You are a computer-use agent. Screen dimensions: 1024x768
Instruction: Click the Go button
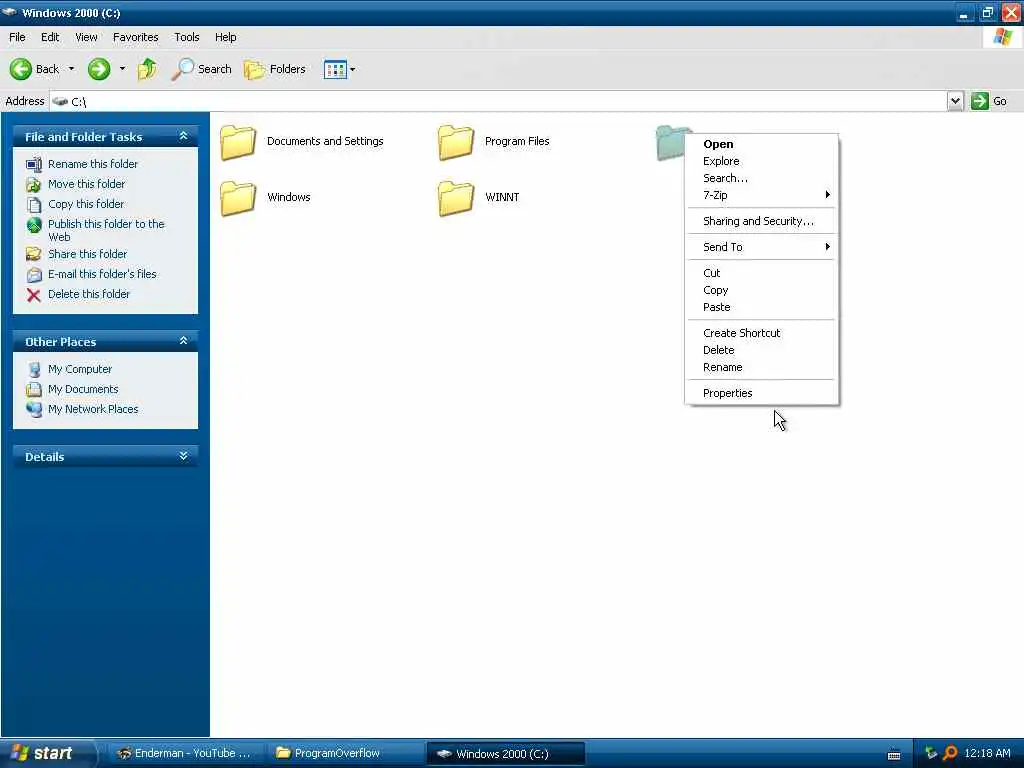[989, 101]
